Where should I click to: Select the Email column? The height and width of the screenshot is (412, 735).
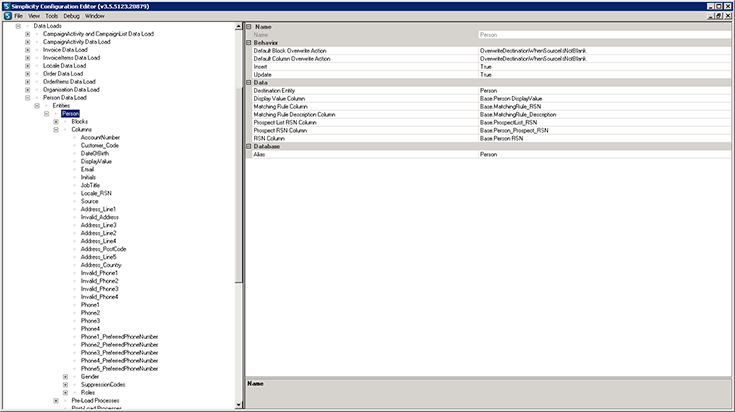(87, 169)
